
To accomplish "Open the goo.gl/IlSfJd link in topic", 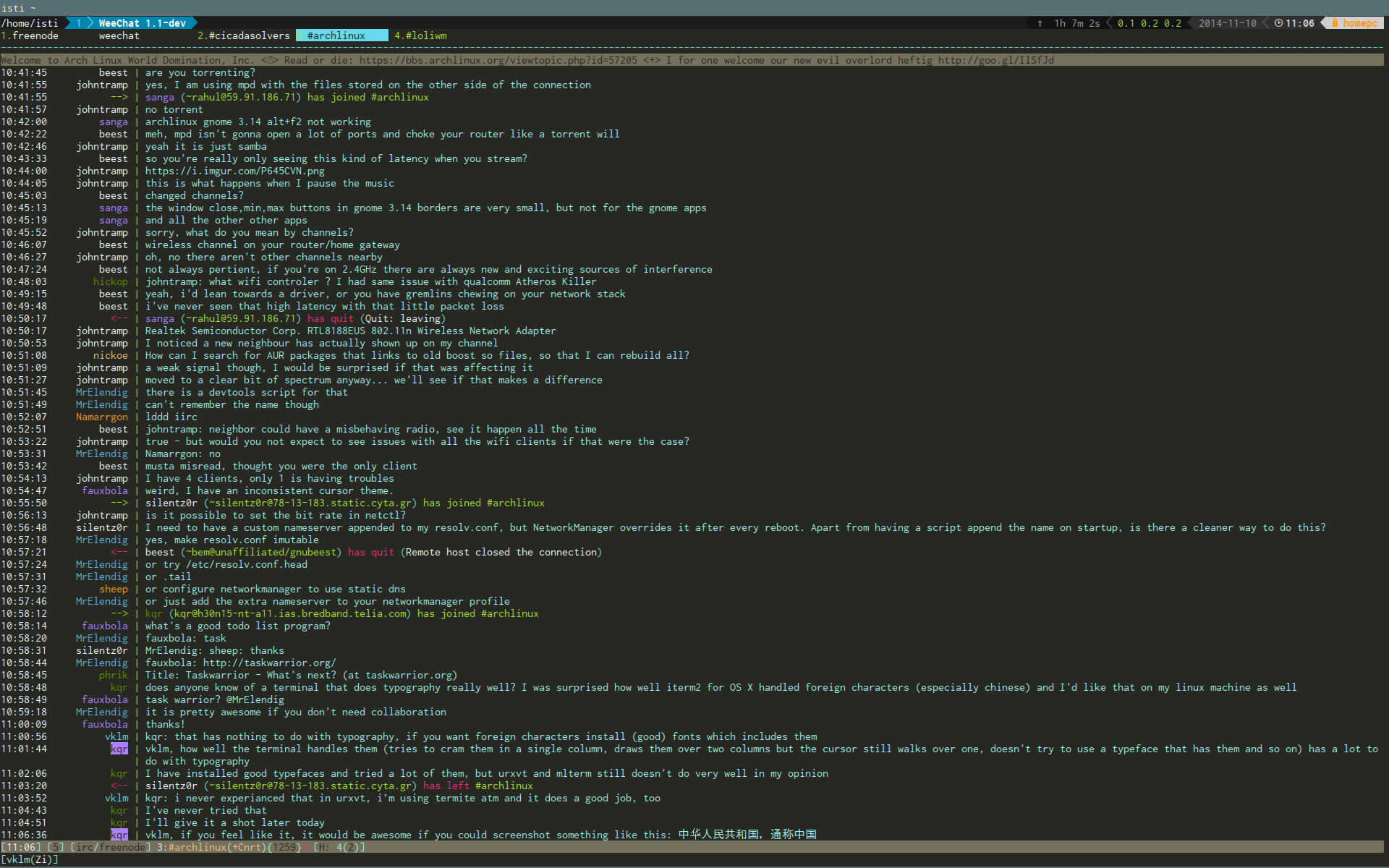I will [x=996, y=60].
